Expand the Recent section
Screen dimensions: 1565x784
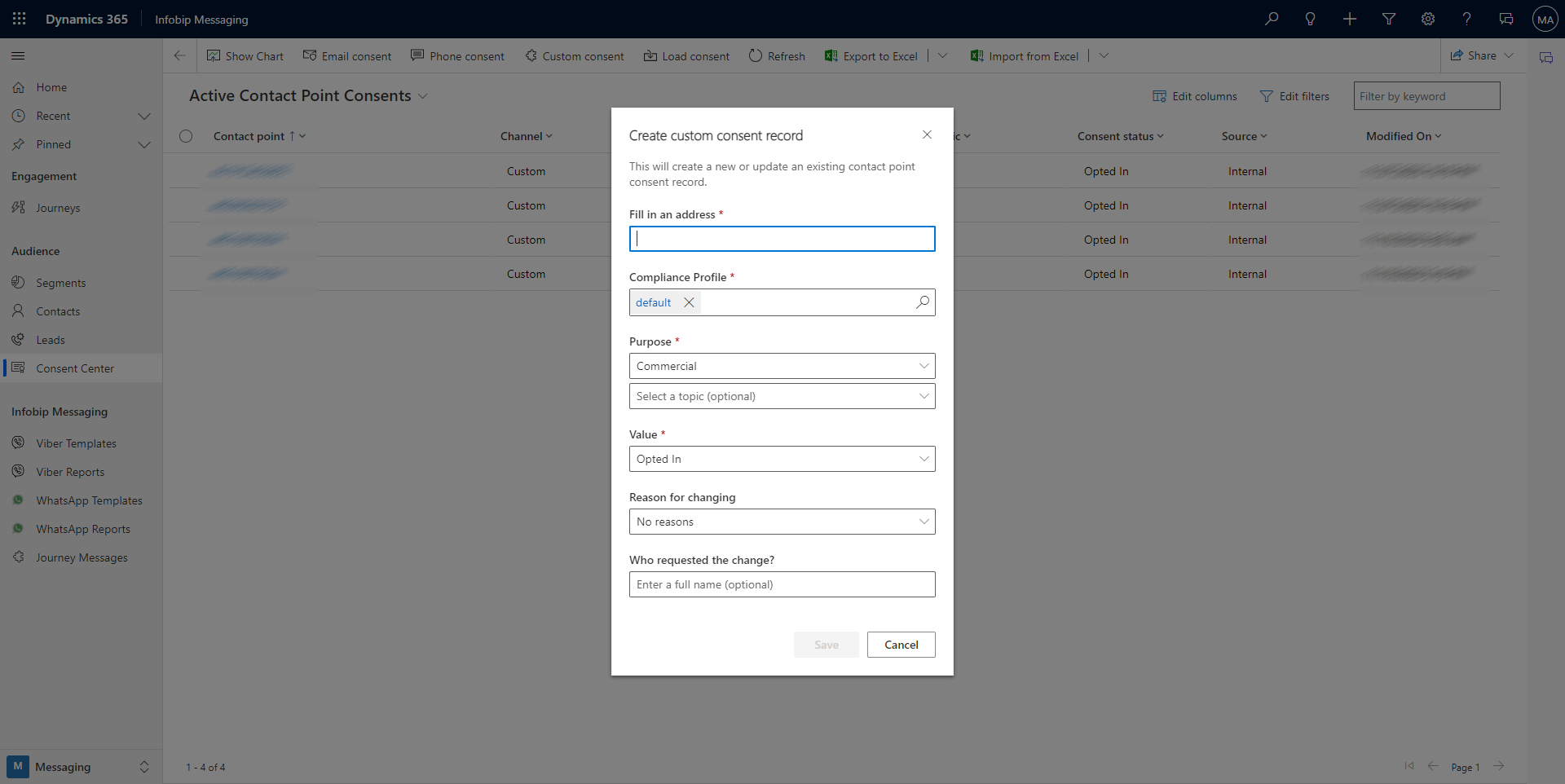point(144,116)
